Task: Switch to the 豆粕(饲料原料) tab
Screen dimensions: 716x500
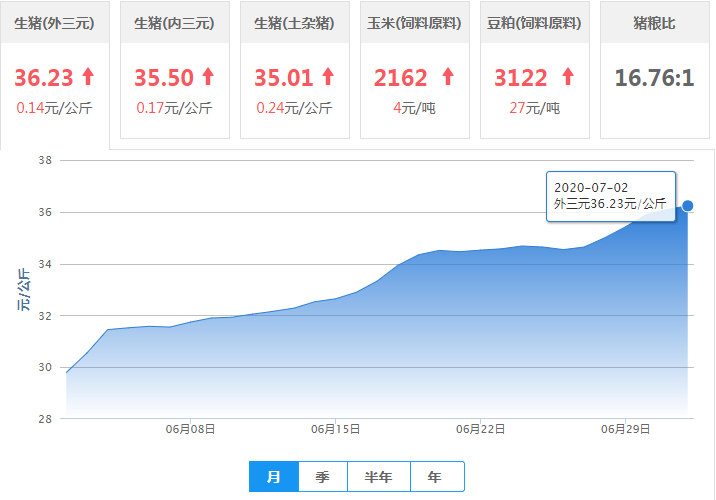Action: coord(534,22)
